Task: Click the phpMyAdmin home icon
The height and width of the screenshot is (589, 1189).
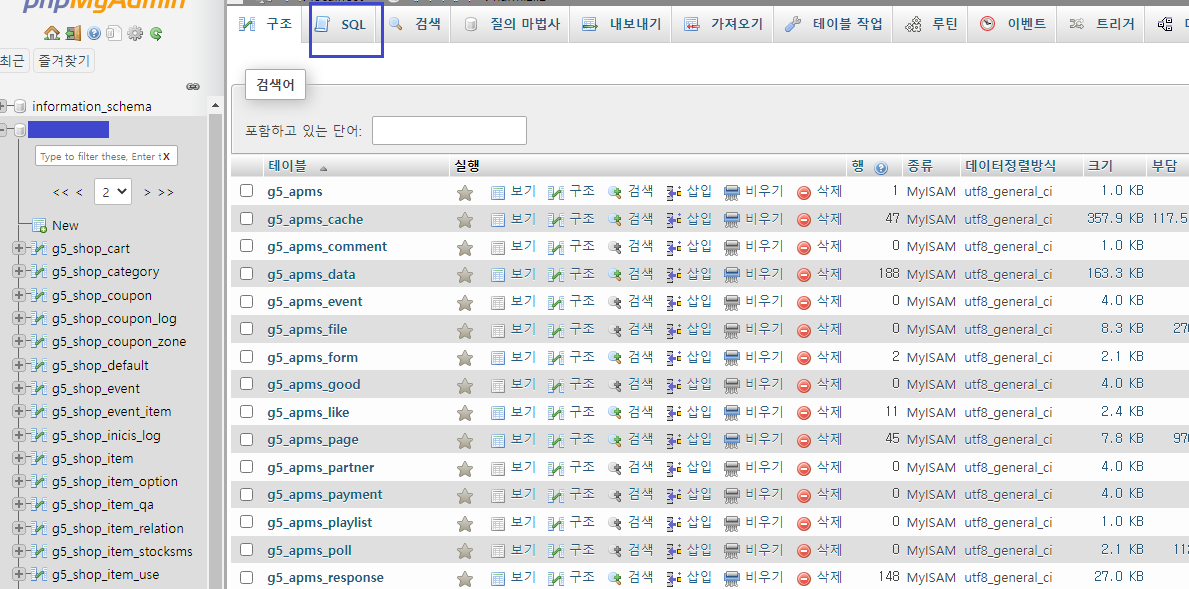Action: tap(51, 33)
